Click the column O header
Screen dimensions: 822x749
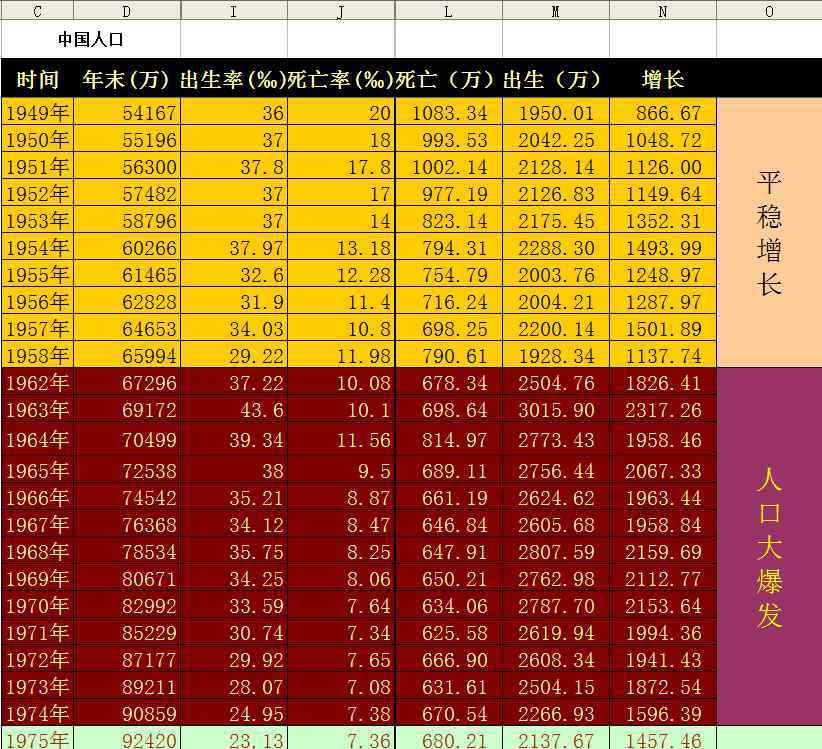(769, 11)
